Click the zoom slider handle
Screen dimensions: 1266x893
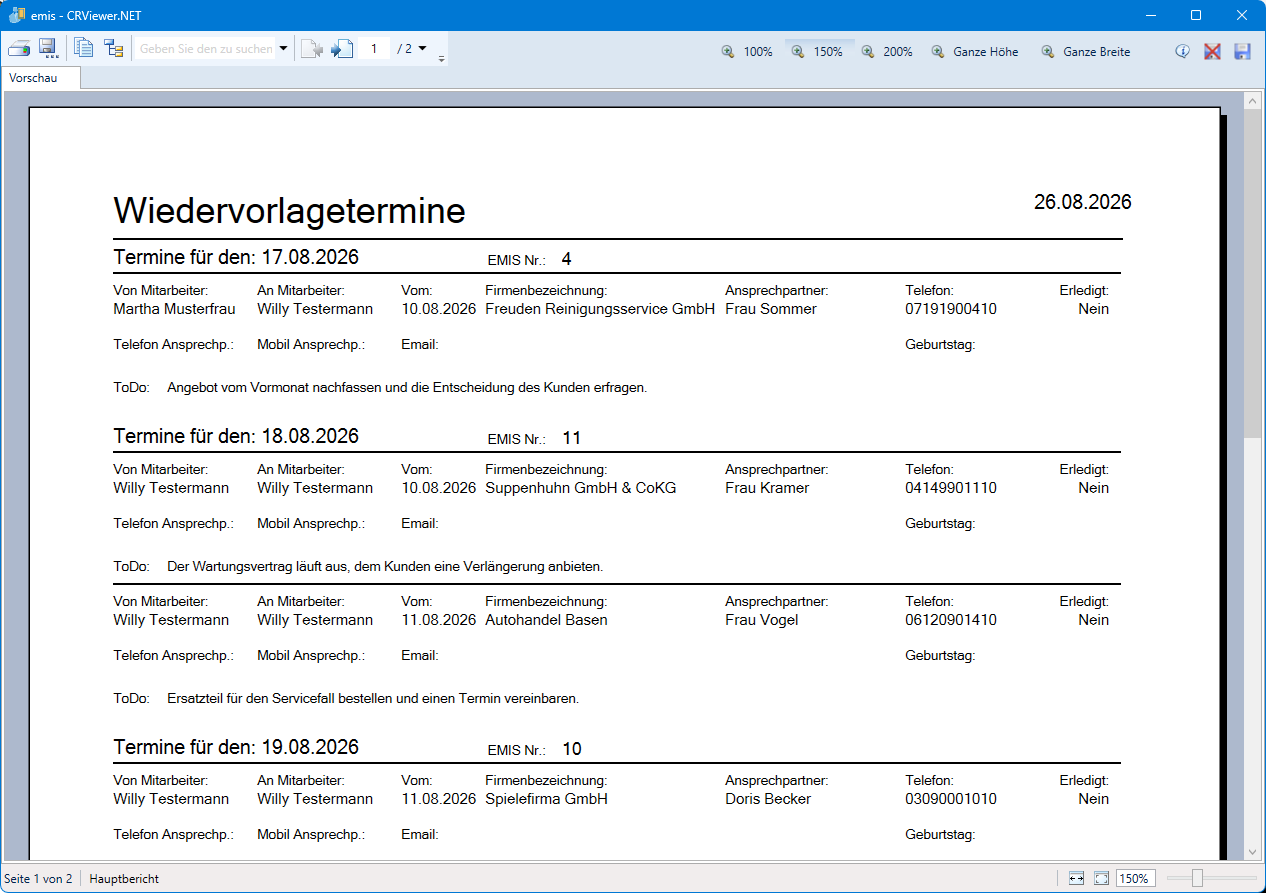tap(1196, 878)
